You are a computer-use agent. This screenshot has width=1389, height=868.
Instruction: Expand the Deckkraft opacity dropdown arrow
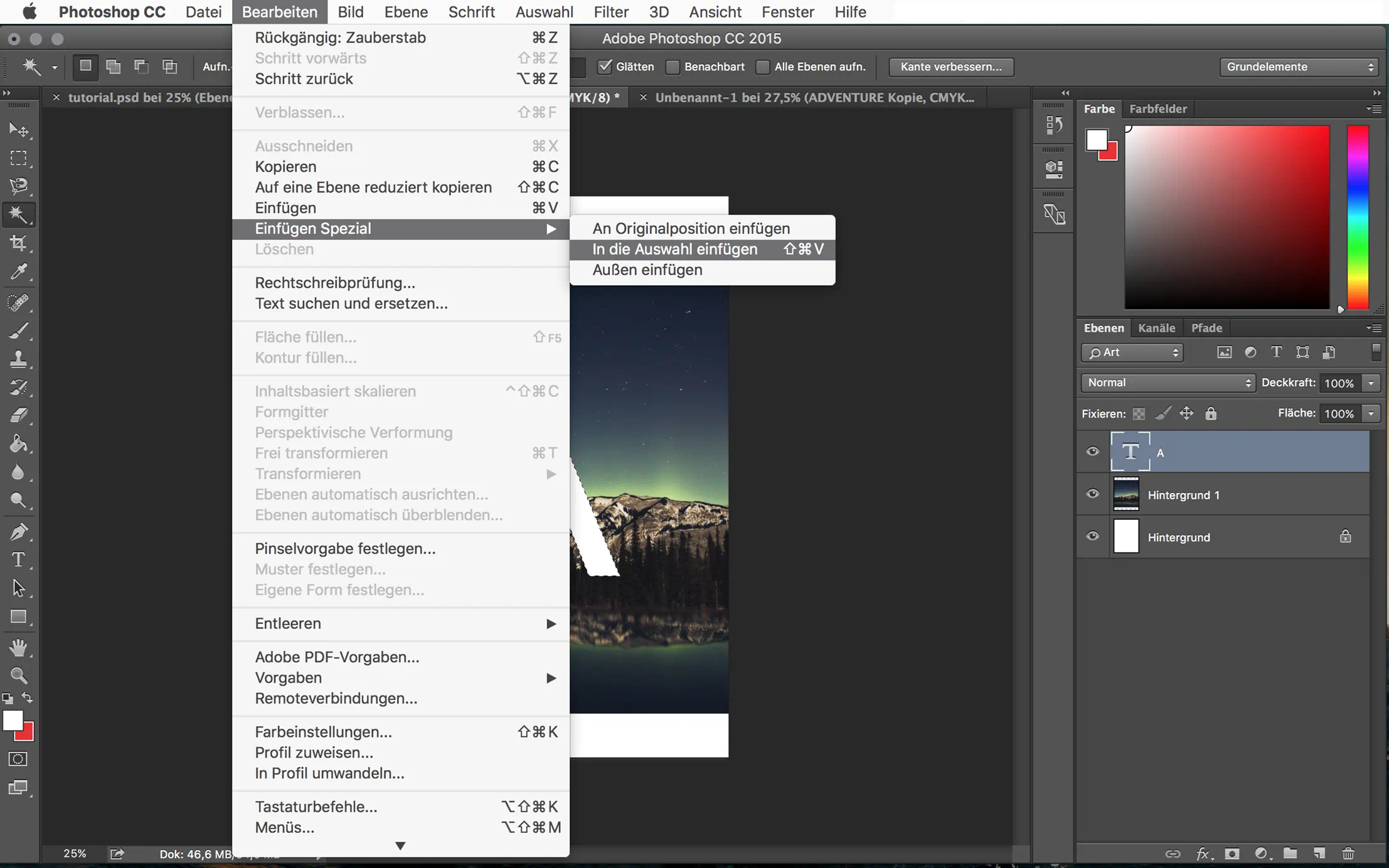pos(1371,383)
